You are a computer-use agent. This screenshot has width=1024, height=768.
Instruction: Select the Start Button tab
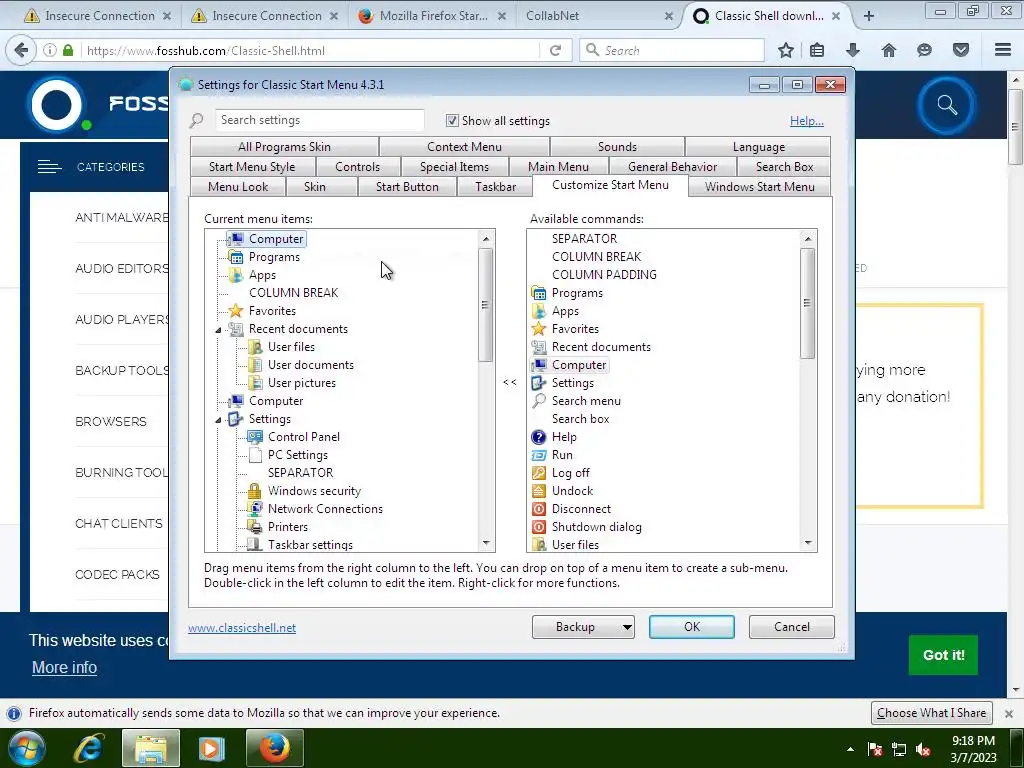pyautogui.click(x=407, y=187)
